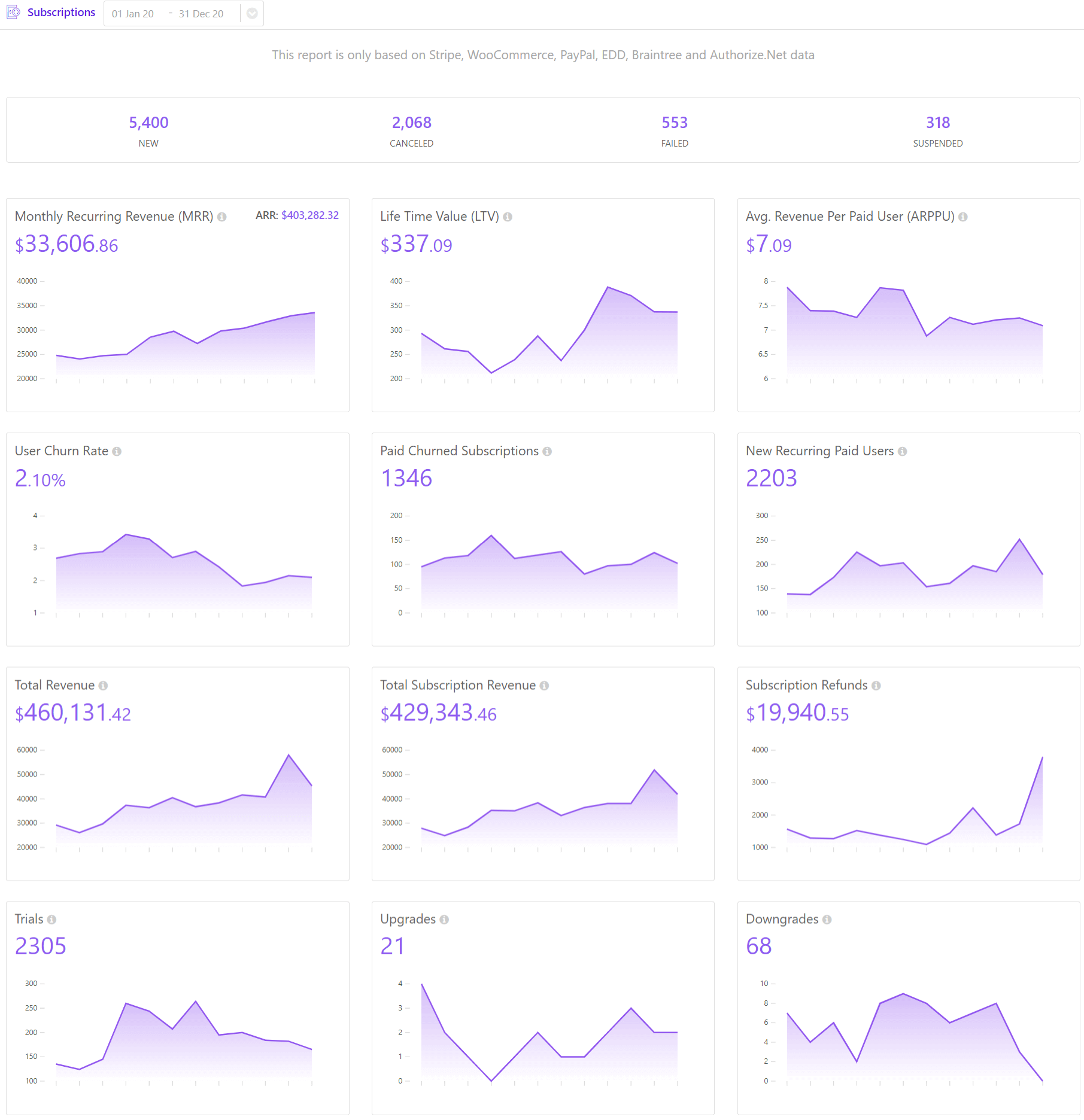Click the 2,068 CANCELED count
Image resolution: width=1084 pixels, height=1120 pixels.
click(412, 123)
